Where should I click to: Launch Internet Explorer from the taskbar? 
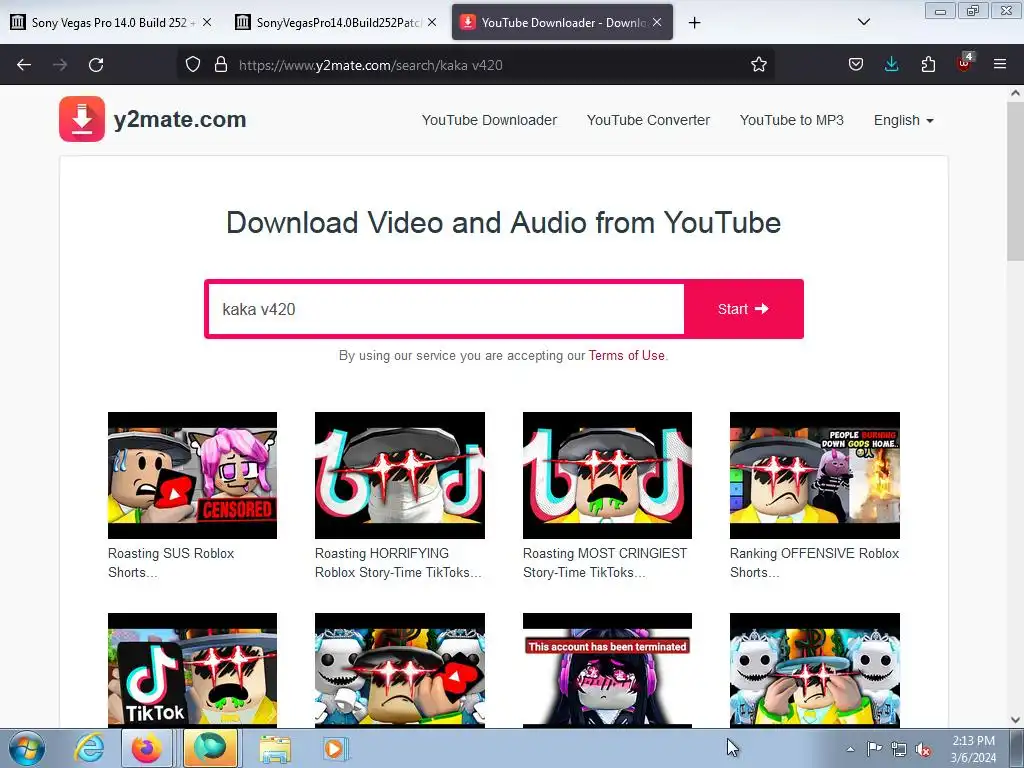[x=89, y=748]
